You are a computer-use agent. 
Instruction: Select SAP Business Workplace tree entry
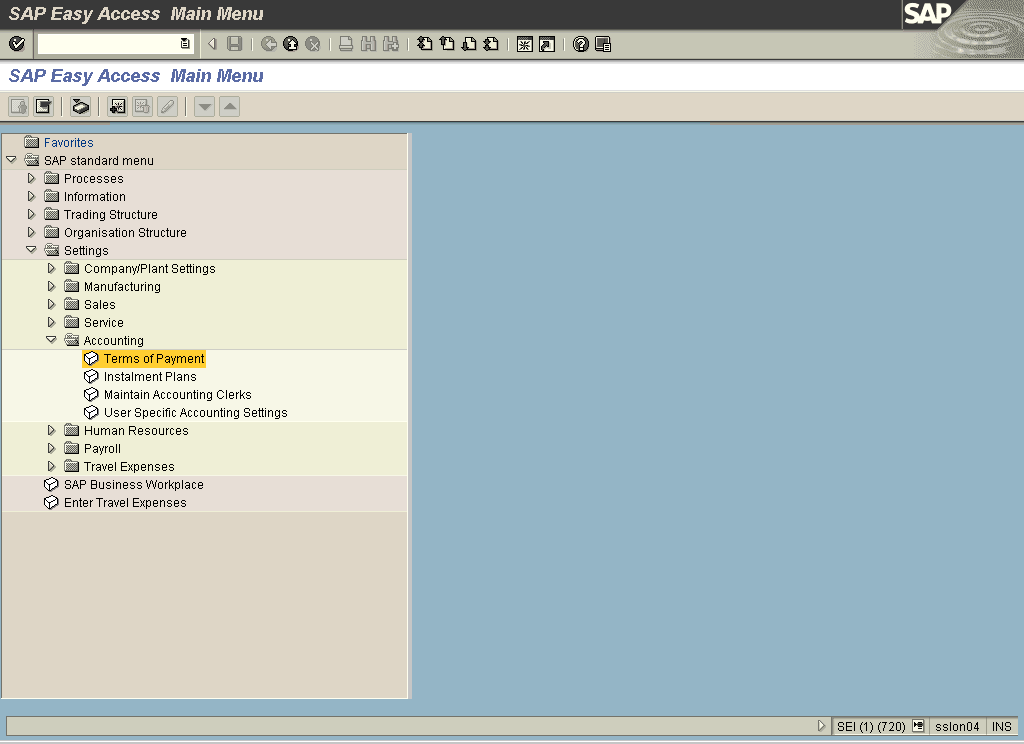[133, 485]
